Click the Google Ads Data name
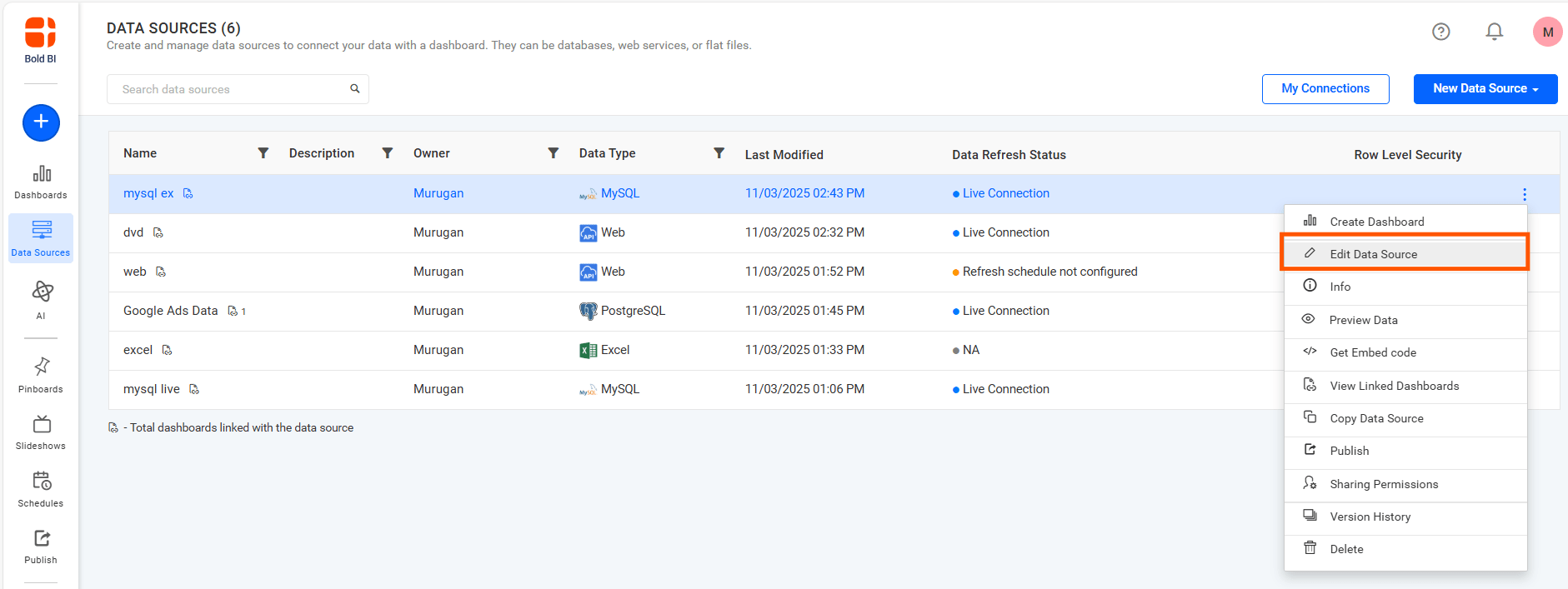Image resolution: width=1568 pixels, height=589 pixels. (171, 311)
